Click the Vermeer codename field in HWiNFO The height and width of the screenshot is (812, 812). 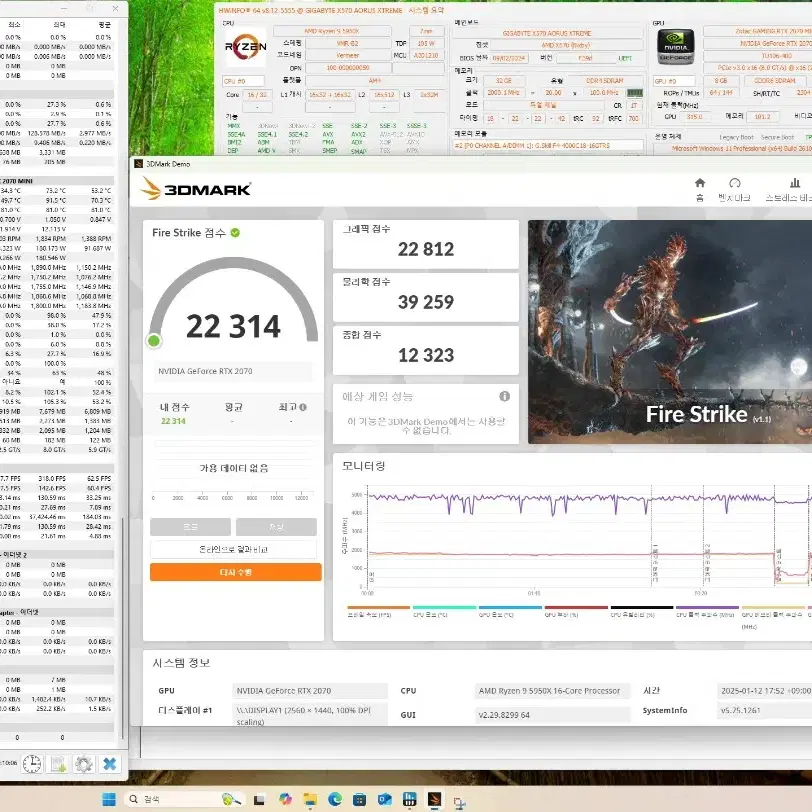[347, 55]
